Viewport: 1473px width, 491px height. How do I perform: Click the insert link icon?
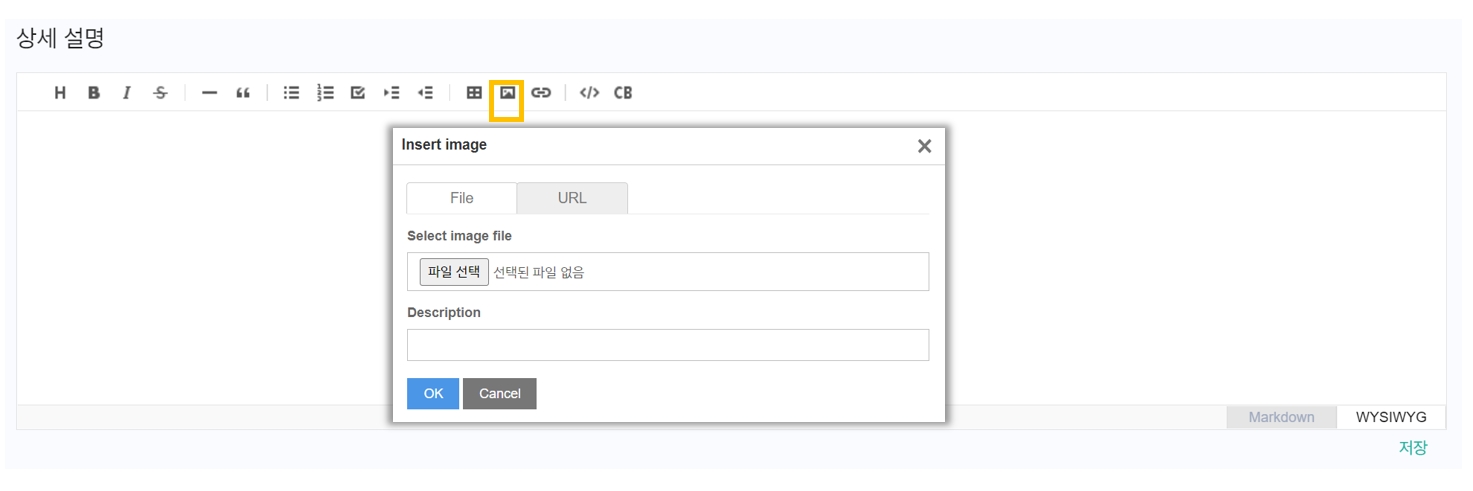541,93
